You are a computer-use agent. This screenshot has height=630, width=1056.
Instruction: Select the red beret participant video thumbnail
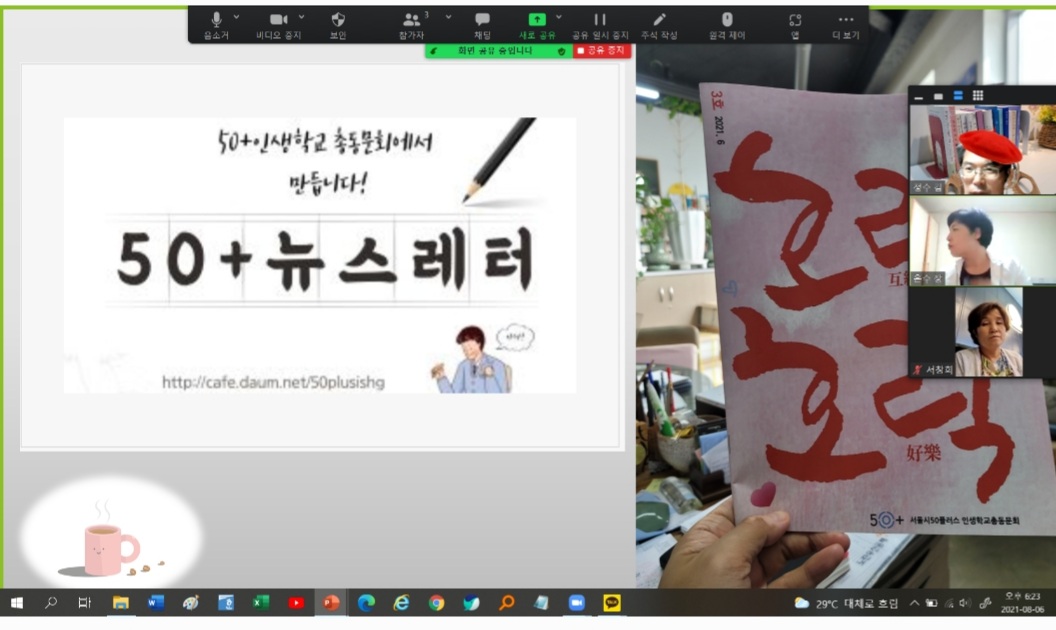[x=981, y=149]
